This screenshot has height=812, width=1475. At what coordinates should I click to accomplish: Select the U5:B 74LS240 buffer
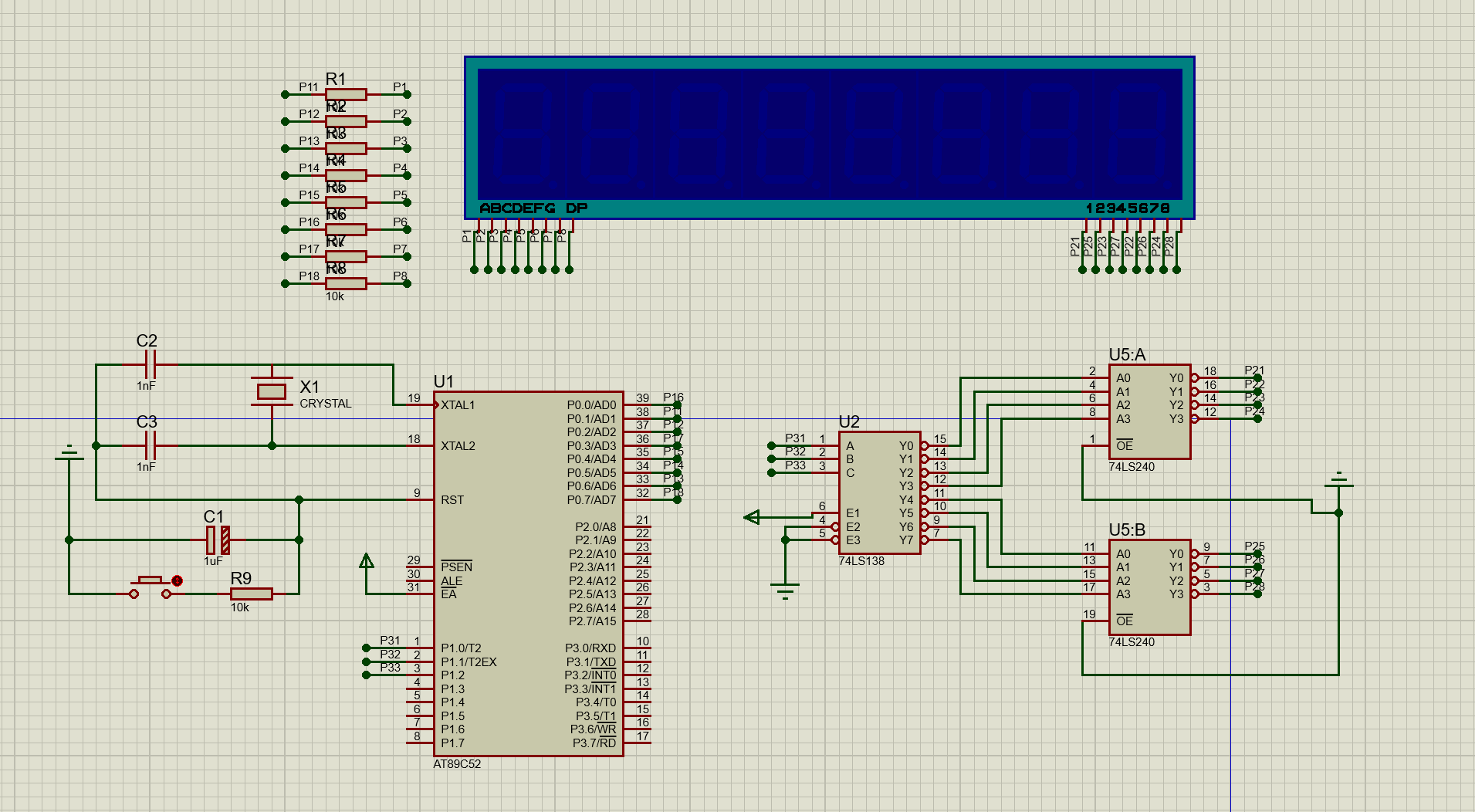click(1149, 587)
